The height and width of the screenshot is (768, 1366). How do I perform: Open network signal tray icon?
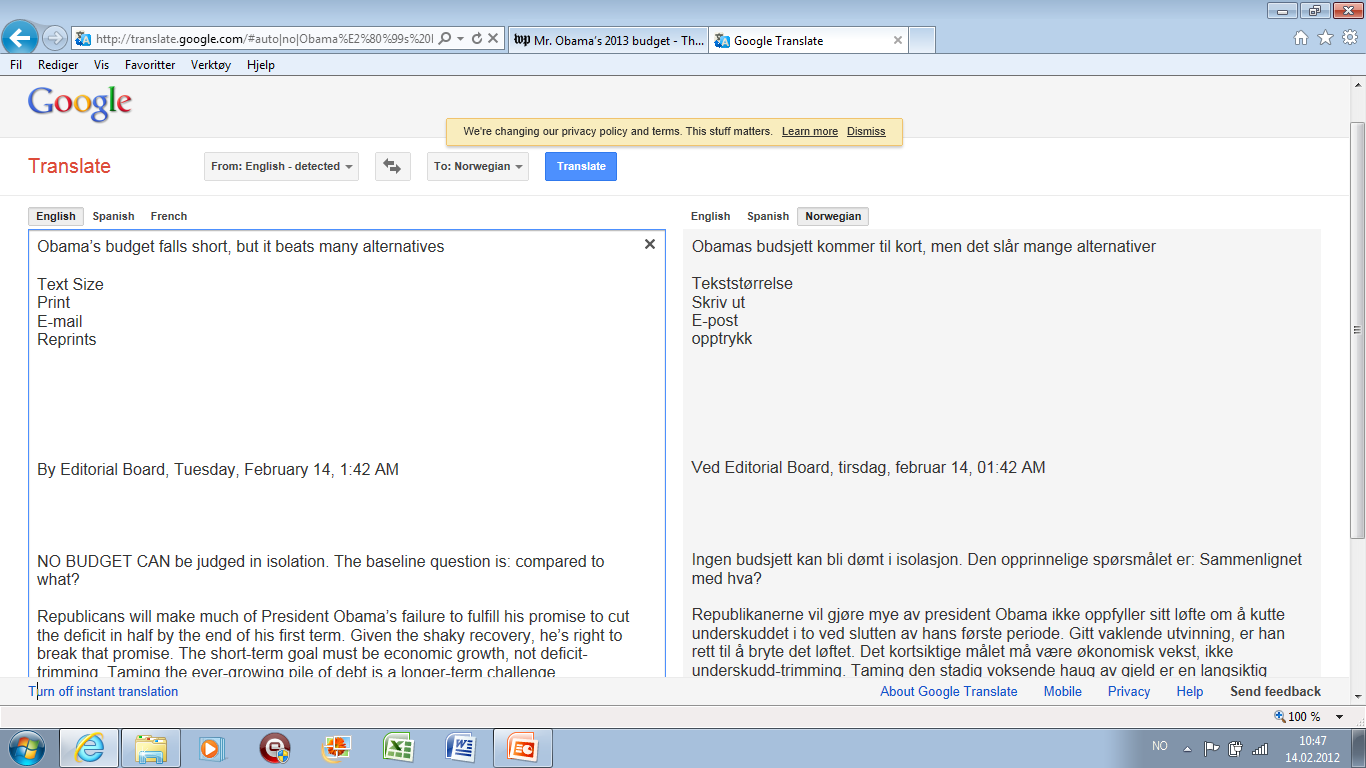(x=1260, y=747)
